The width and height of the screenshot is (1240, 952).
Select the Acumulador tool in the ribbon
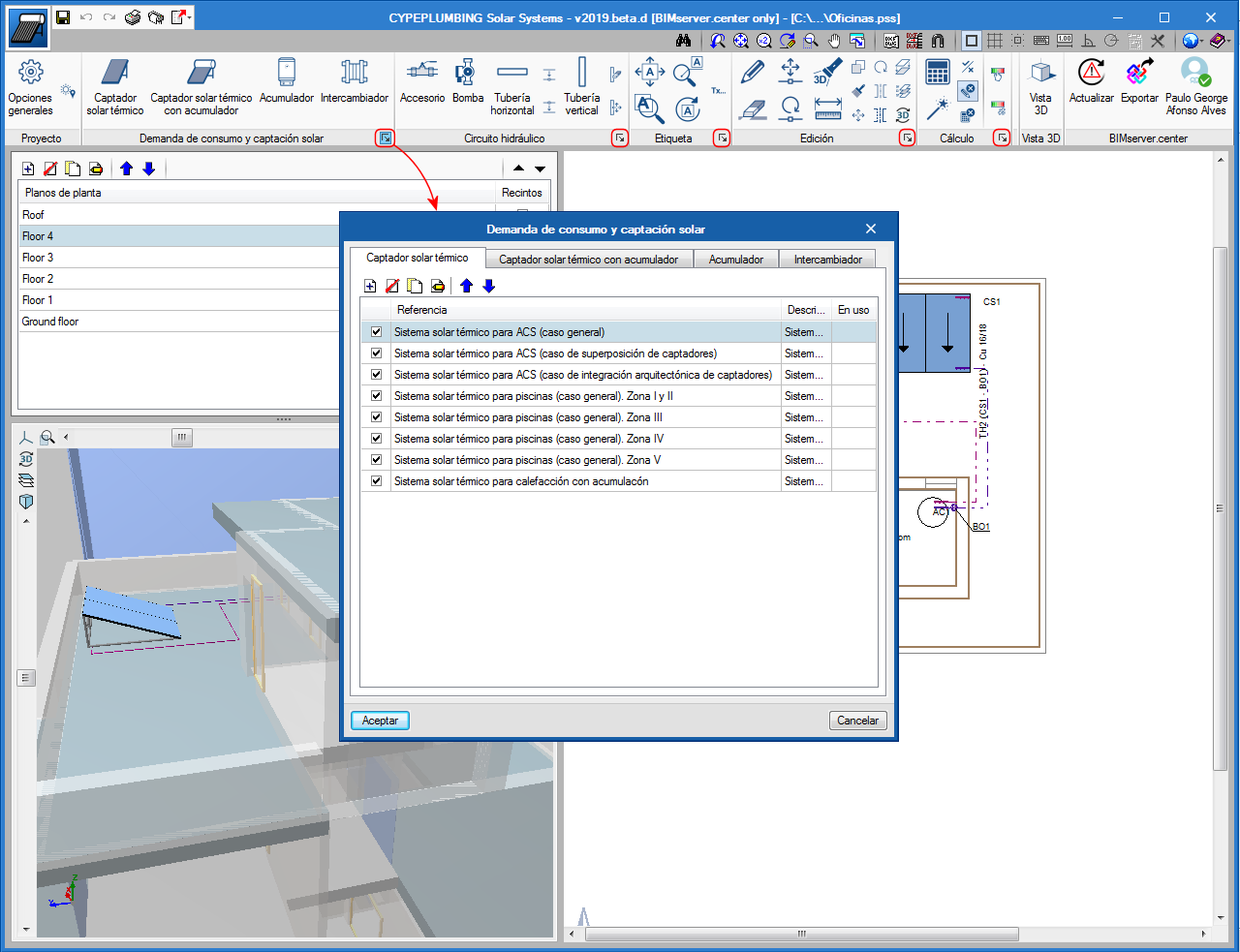[287, 81]
